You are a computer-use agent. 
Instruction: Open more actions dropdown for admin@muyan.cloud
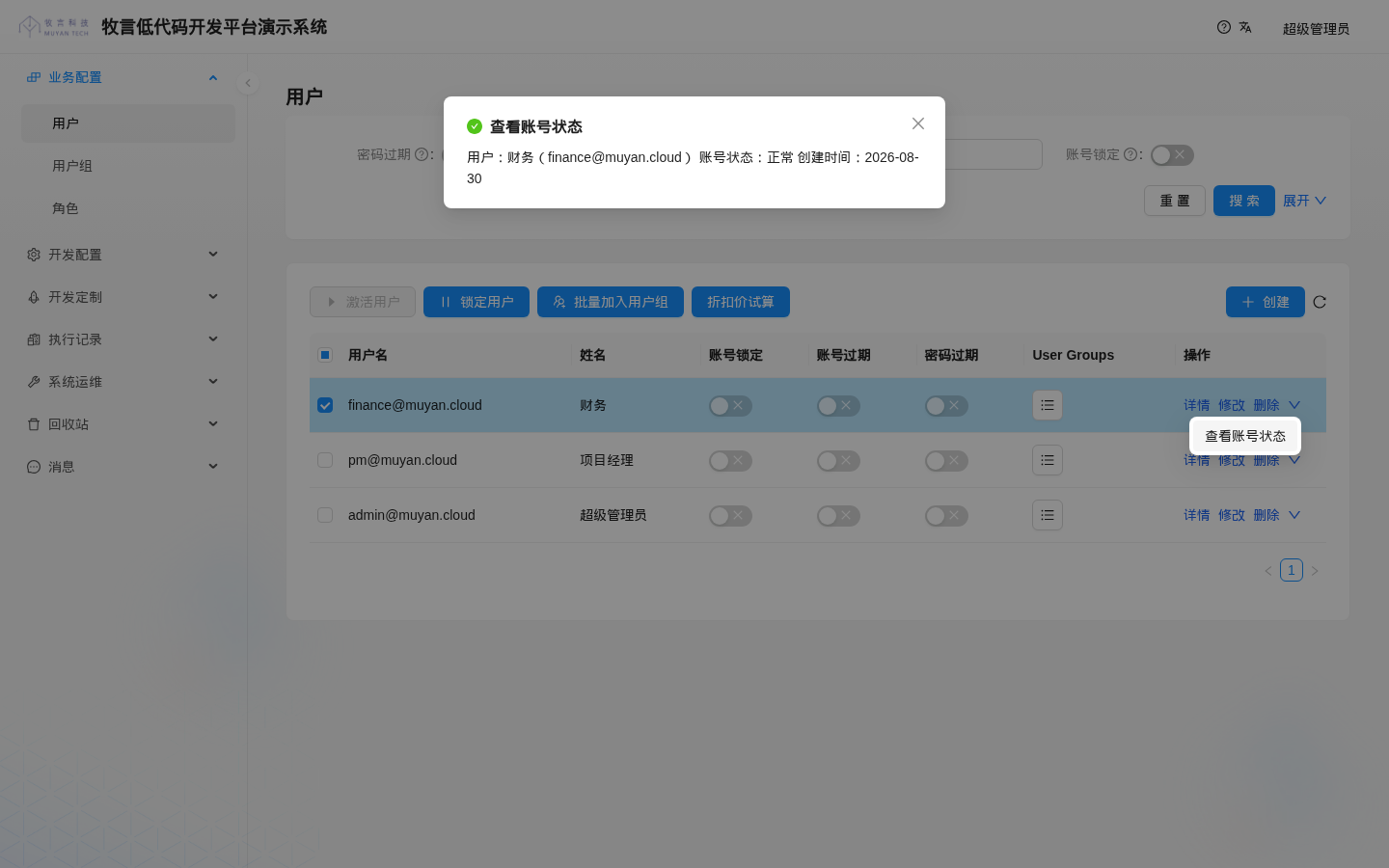tap(1294, 515)
